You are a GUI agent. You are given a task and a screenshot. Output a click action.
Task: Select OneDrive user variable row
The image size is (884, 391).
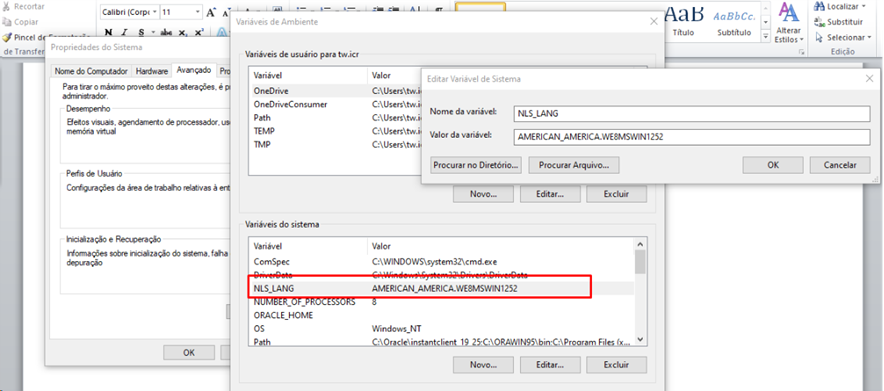coord(335,91)
